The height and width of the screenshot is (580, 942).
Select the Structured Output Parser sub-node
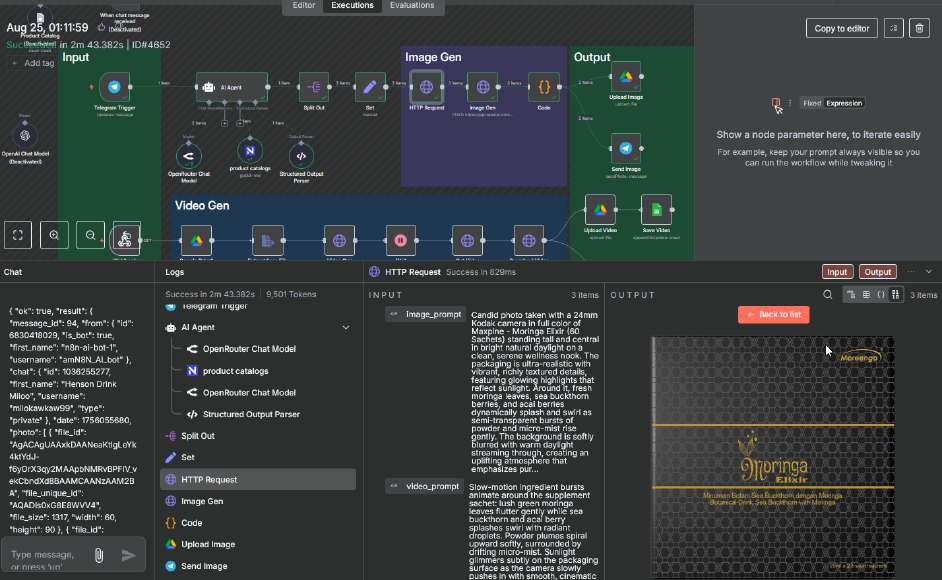pos(301,156)
